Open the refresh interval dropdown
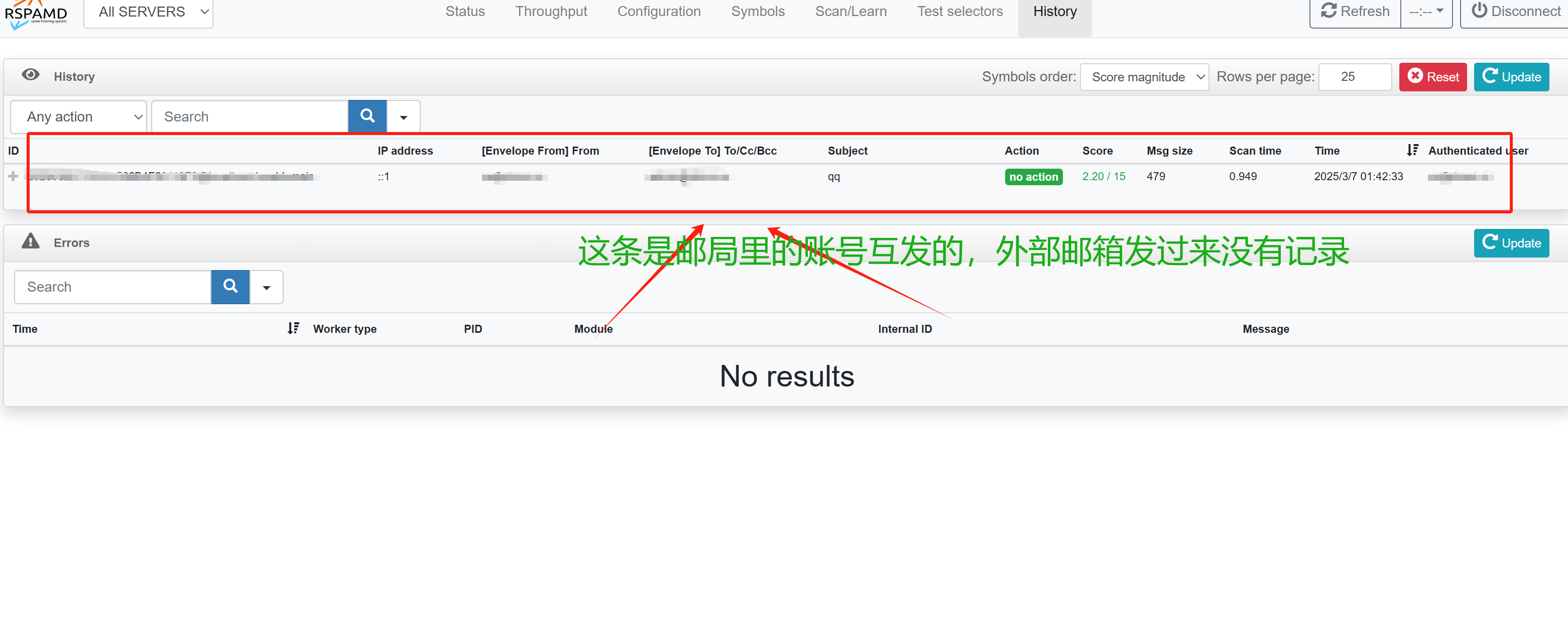1568x634 pixels. (1426, 12)
